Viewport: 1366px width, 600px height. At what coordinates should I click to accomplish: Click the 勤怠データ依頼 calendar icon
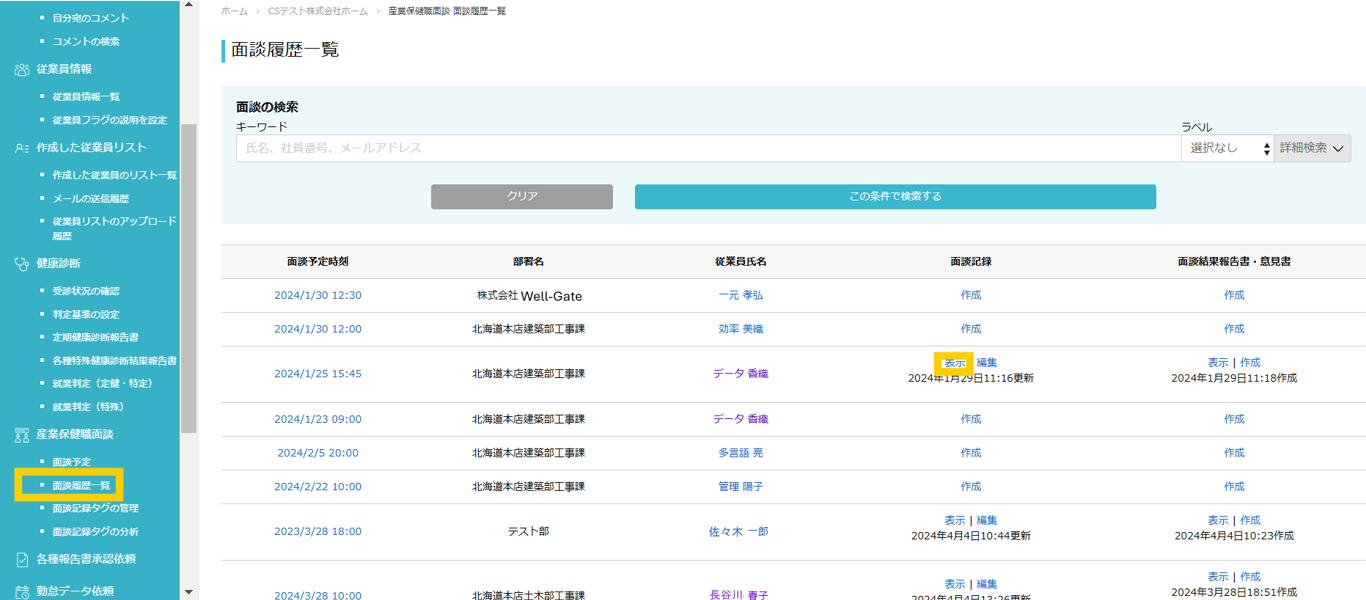(21, 591)
